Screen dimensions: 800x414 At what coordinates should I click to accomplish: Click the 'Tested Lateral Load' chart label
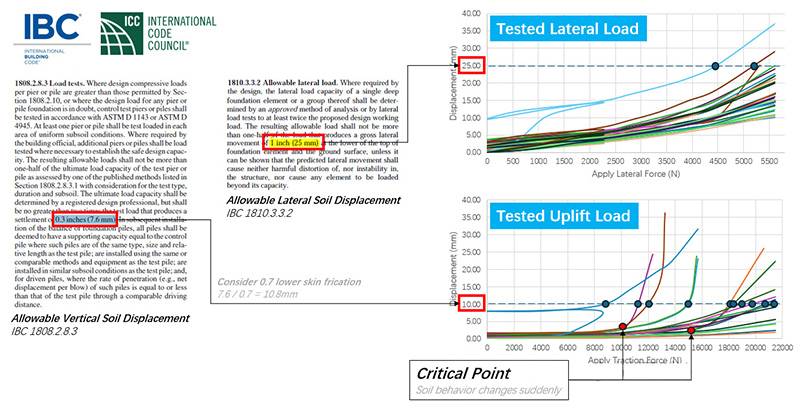562,30
